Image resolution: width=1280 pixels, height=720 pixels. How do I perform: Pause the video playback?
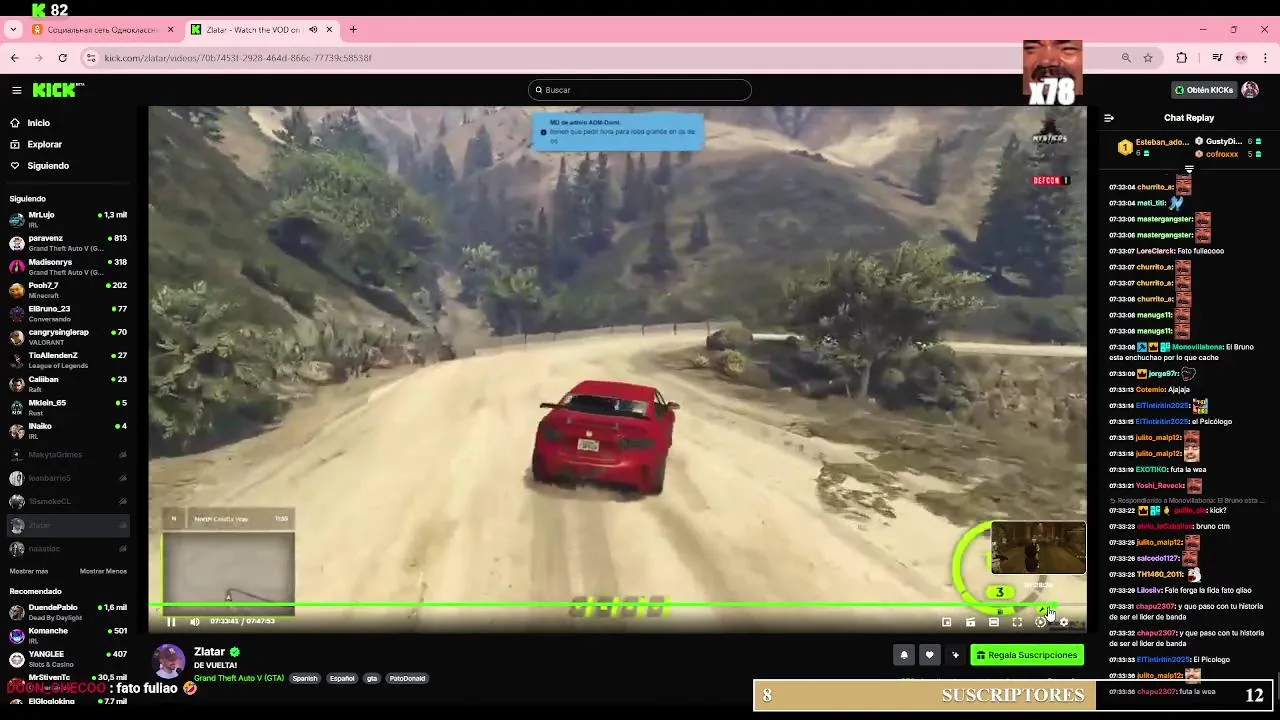click(x=171, y=622)
